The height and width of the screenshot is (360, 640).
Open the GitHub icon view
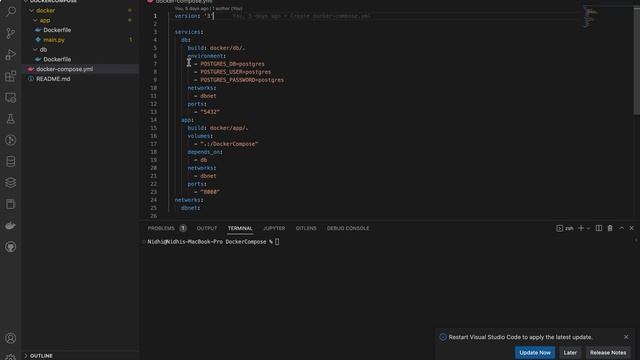(x=11, y=247)
